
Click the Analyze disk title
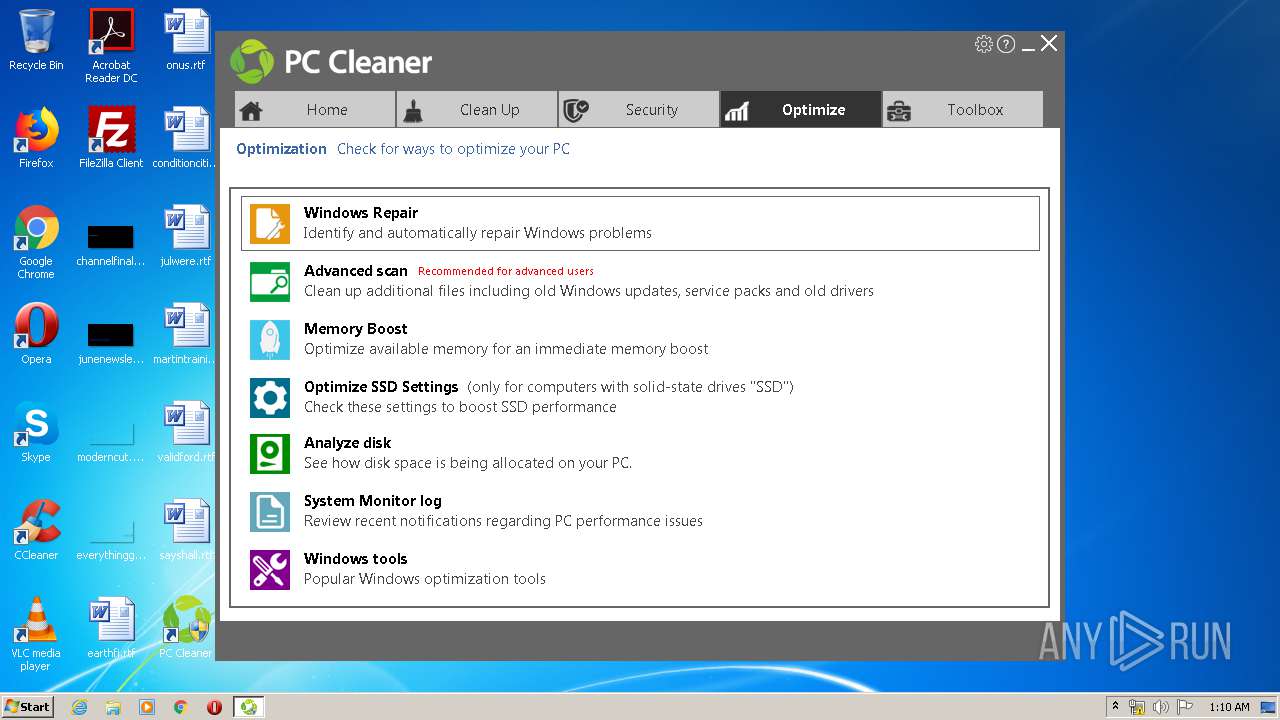click(x=347, y=443)
